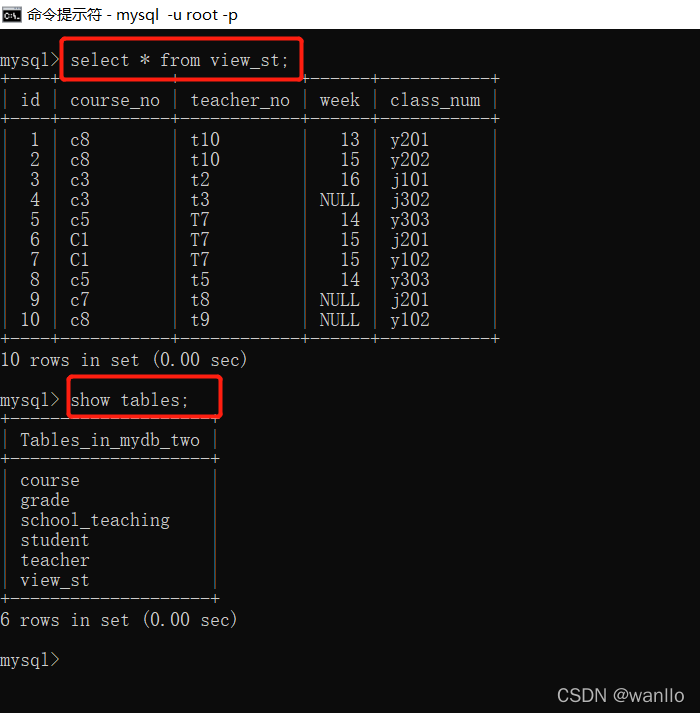Click 'j201' in the row with id 9

[409, 300]
